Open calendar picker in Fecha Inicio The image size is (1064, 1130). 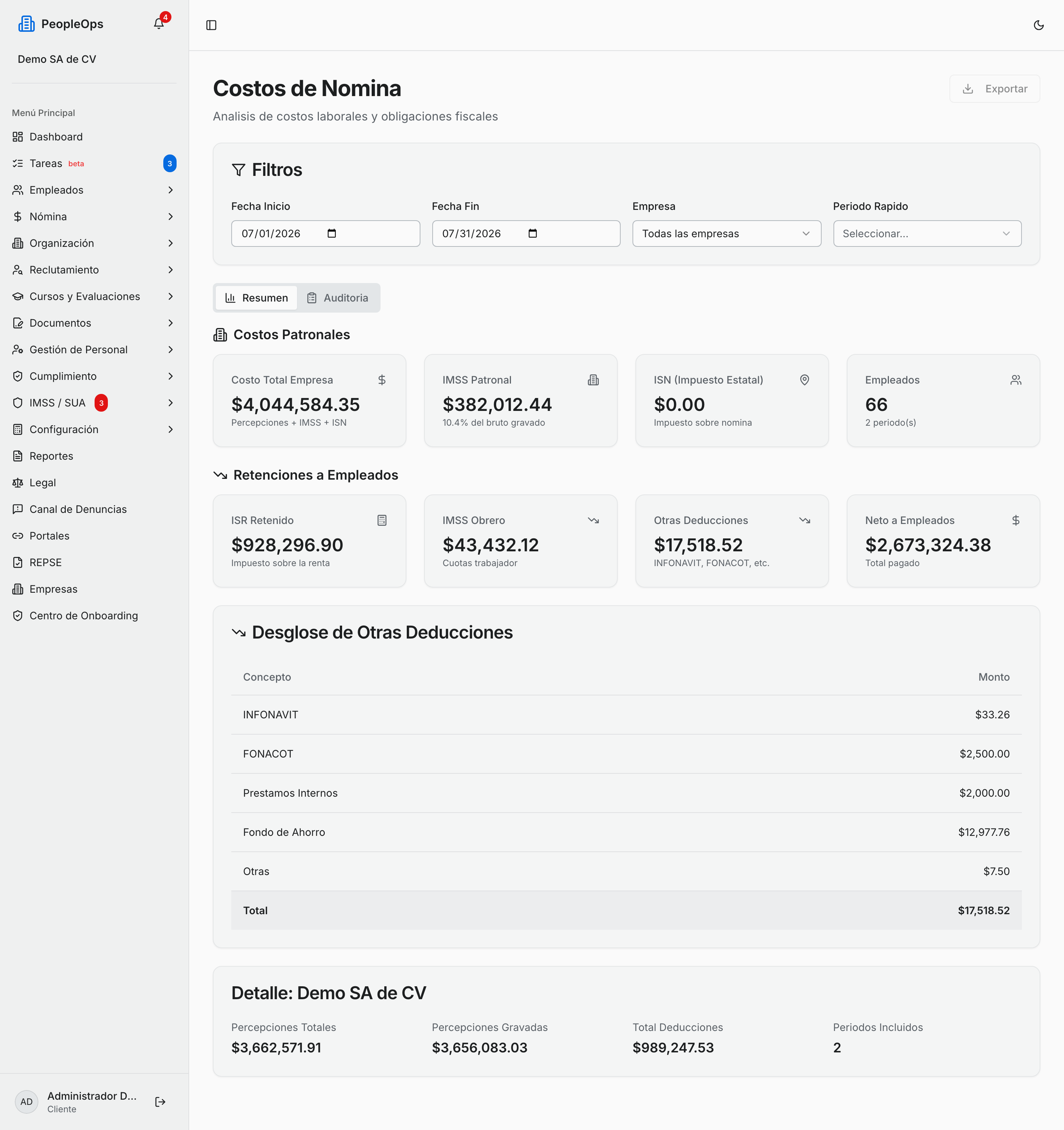tap(332, 234)
